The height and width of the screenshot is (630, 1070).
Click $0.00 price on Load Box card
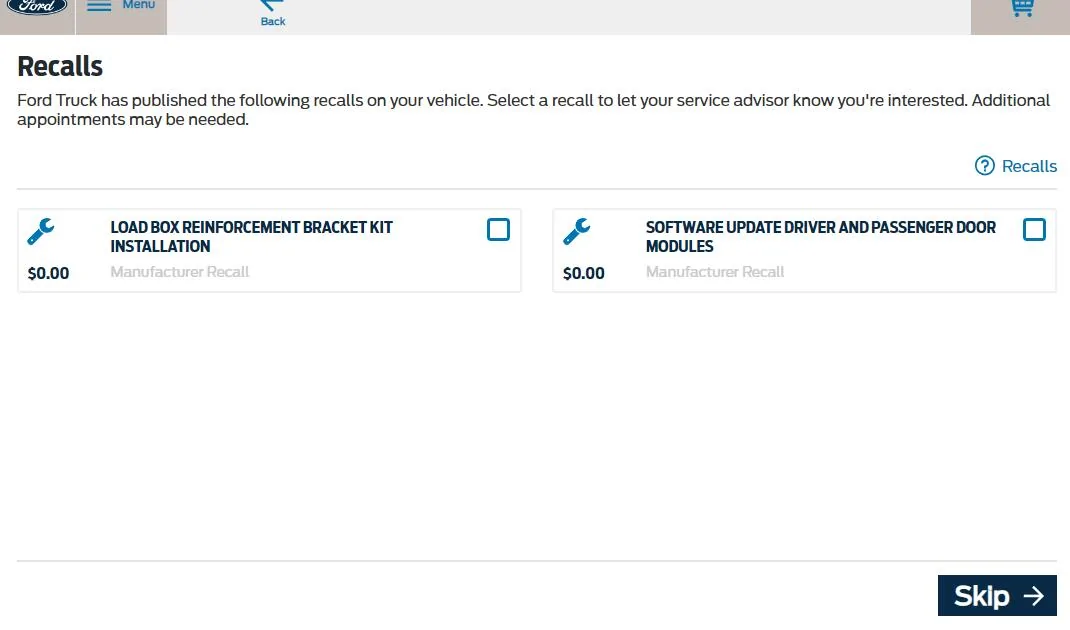pos(48,274)
